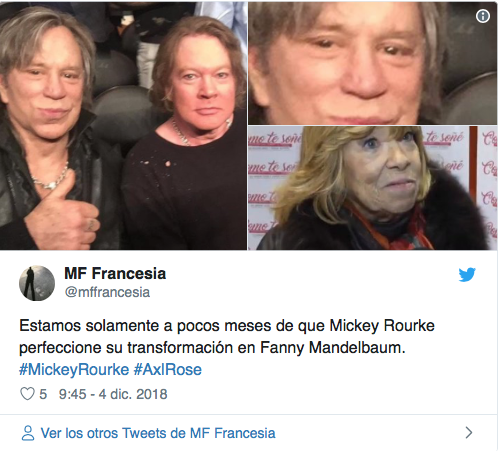Open the #MickeyRourke hashtag
The height and width of the screenshot is (451, 499).
[74, 370]
